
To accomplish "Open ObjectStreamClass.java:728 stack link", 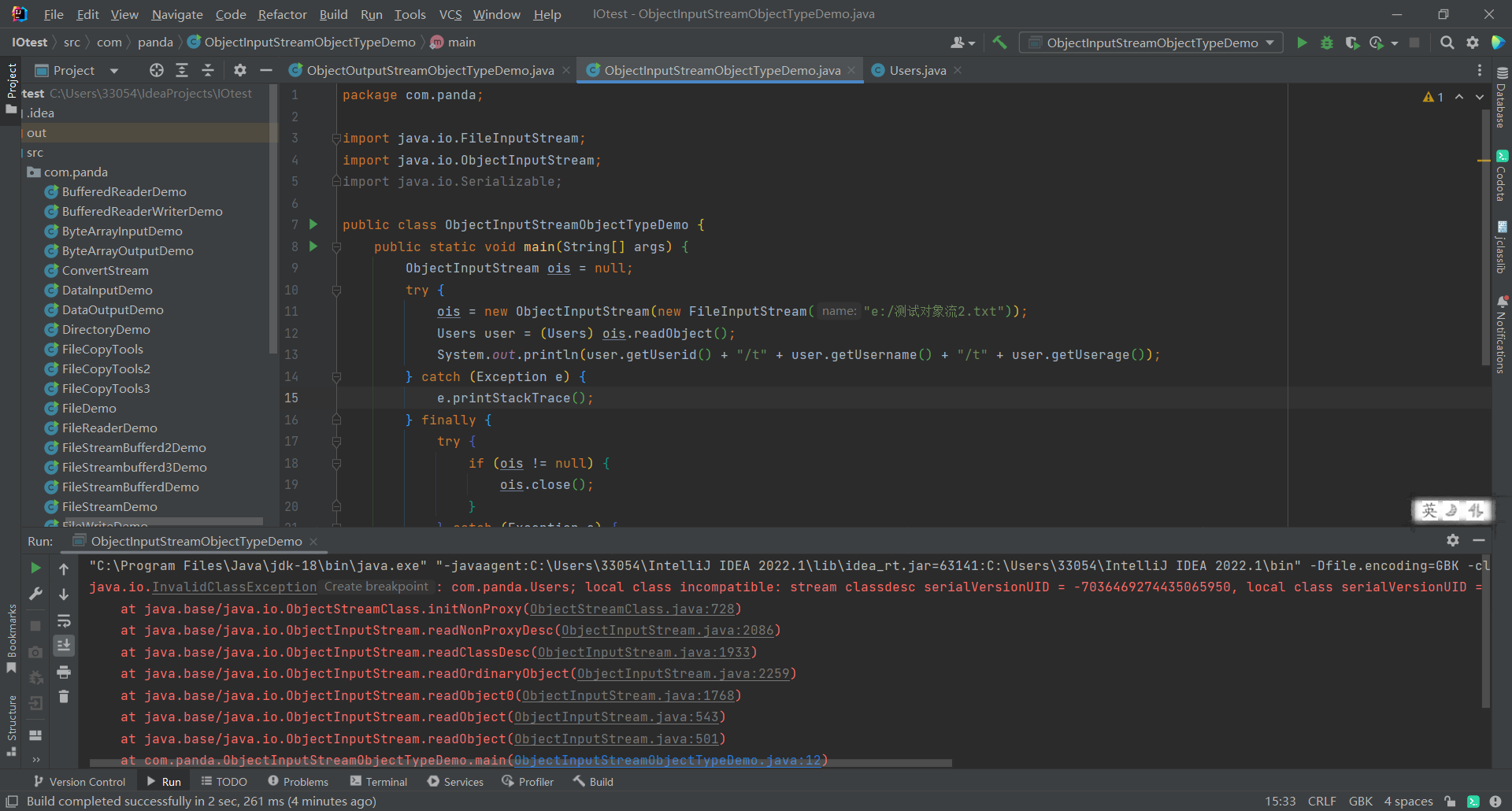I will click(632, 609).
